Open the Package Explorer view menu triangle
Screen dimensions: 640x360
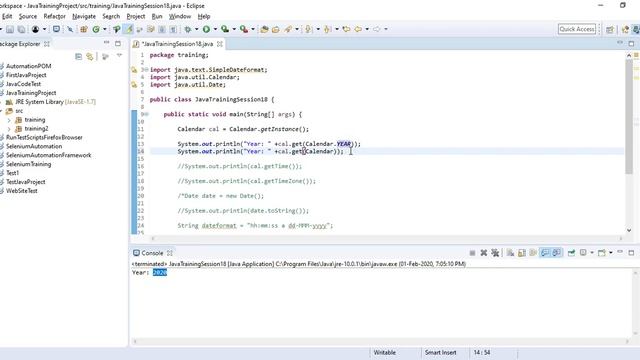click(x=119, y=56)
